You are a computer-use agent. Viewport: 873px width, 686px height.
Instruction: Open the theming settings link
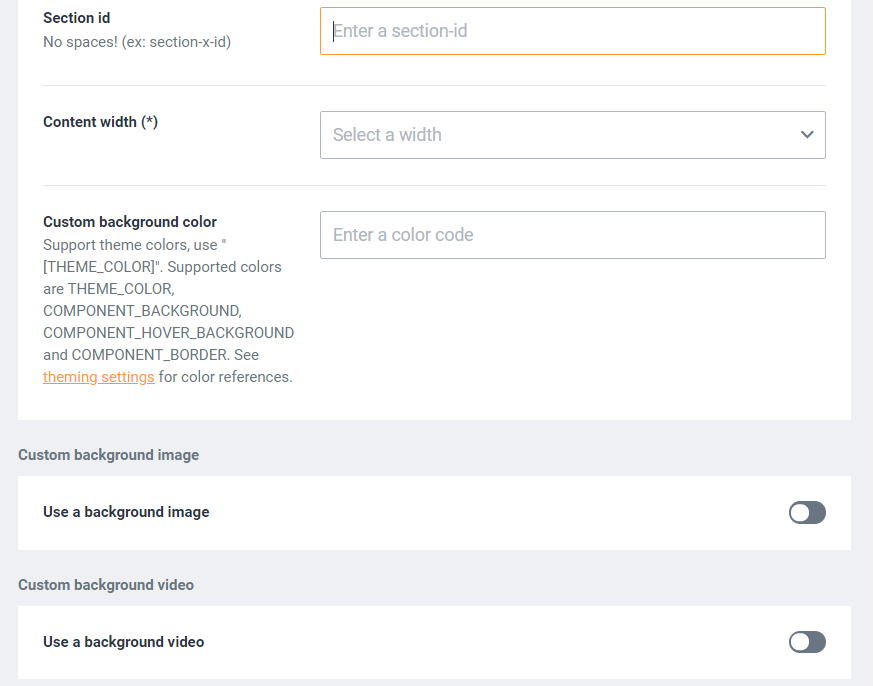[x=98, y=377]
